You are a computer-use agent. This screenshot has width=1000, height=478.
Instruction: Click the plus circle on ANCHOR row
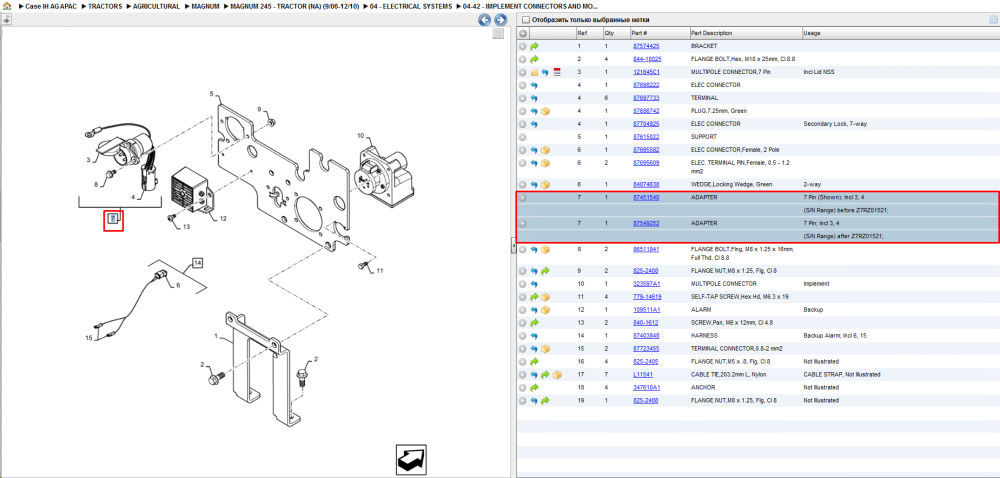pyautogui.click(x=522, y=387)
